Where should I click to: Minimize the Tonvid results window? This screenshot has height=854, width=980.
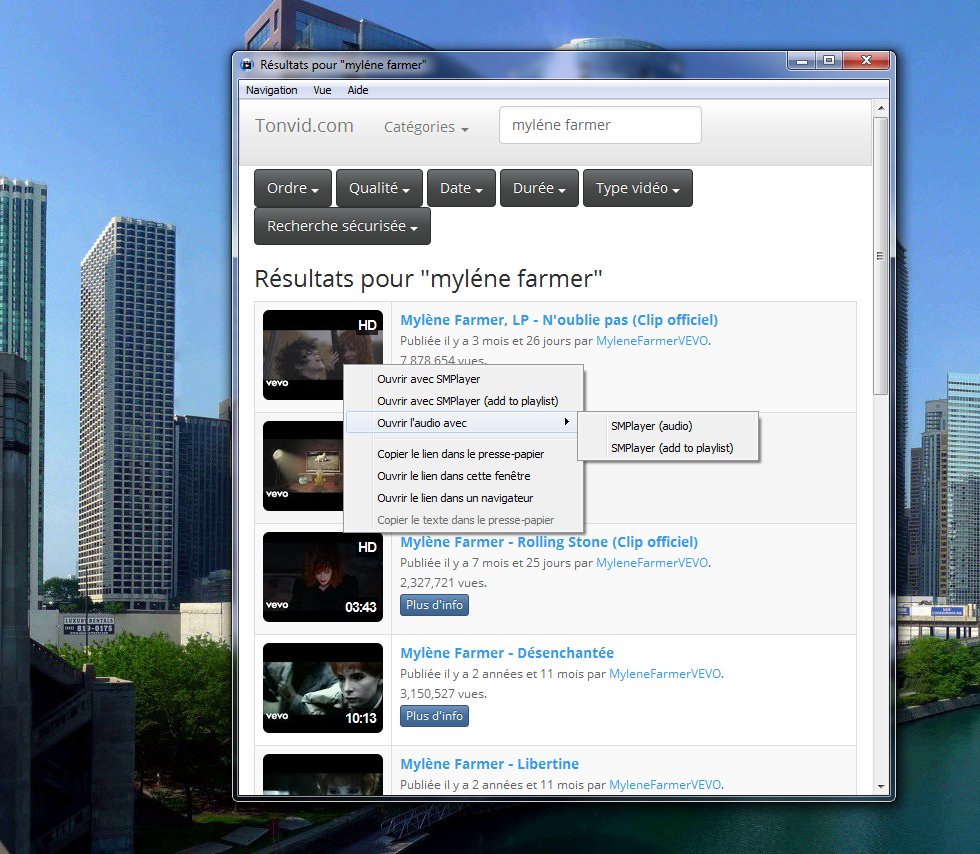(x=802, y=61)
